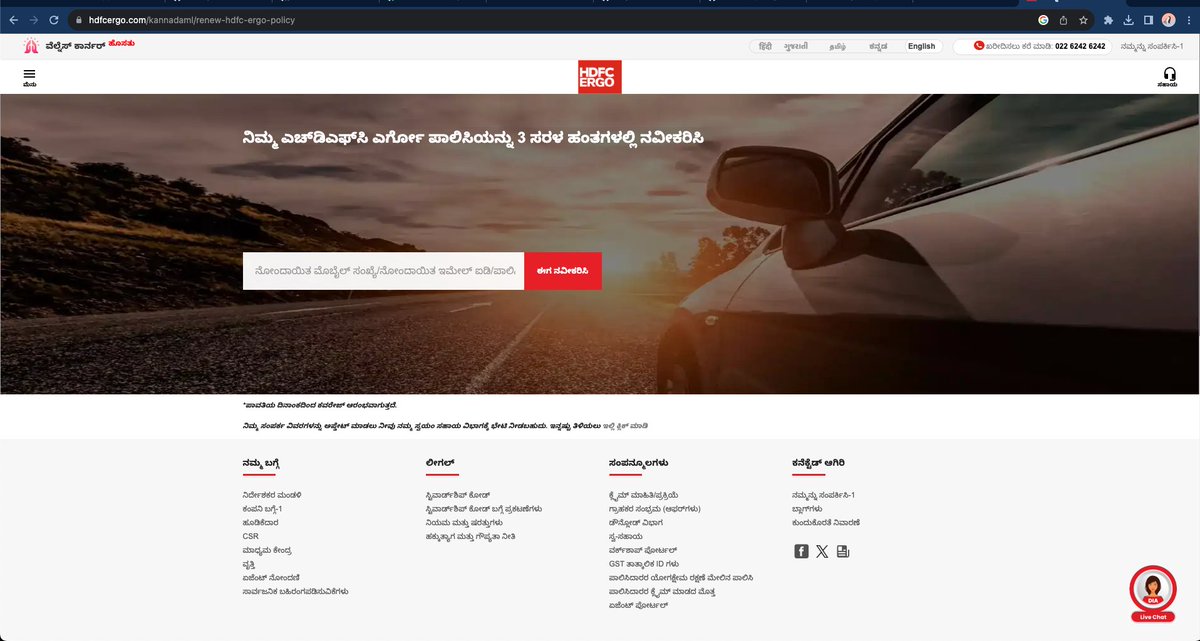This screenshot has height=641, width=1200.
Task: Share this page via share icon
Action: 1063,20
